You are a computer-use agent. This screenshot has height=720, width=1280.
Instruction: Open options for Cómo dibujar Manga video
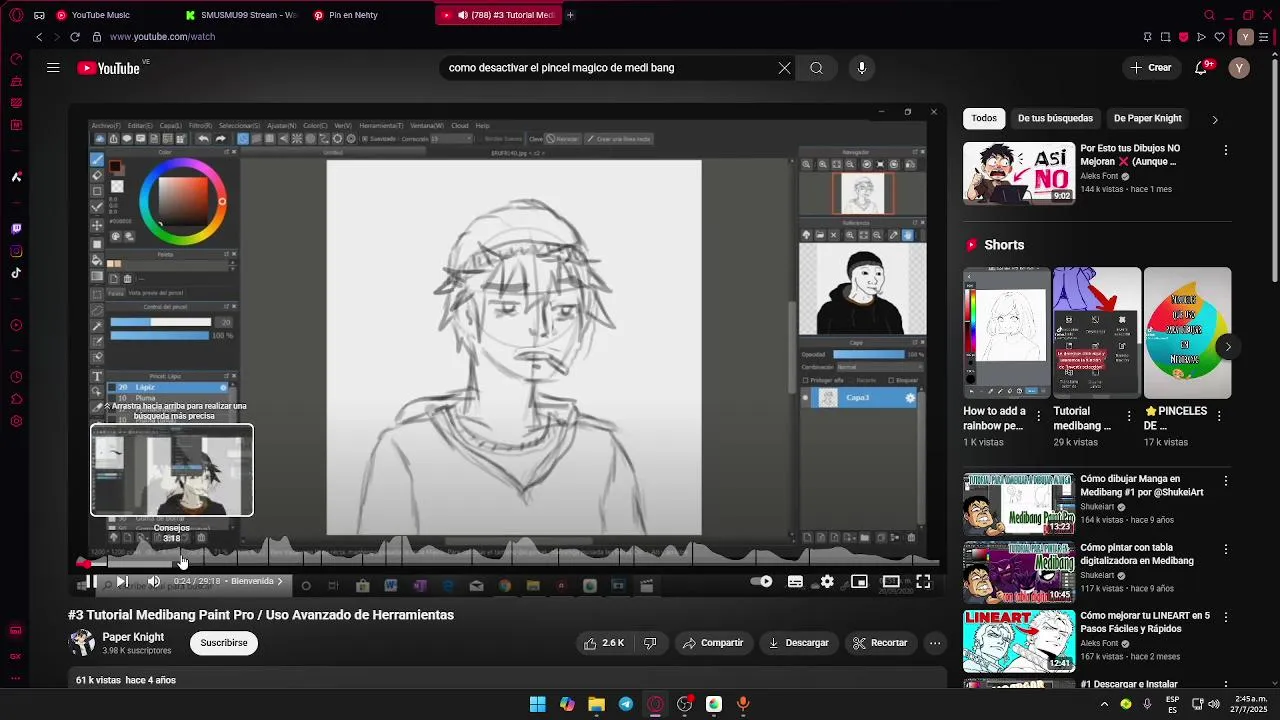(1226, 481)
